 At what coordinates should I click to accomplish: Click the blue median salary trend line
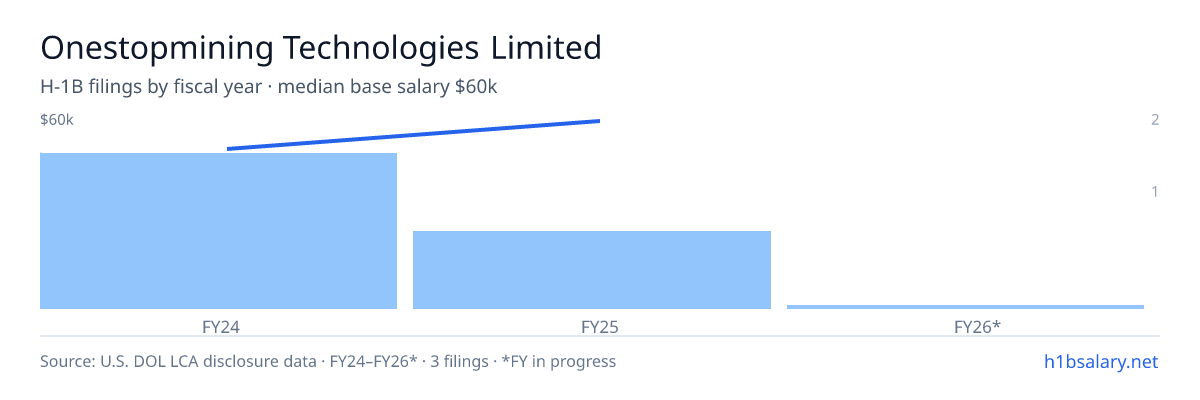(413, 135)
